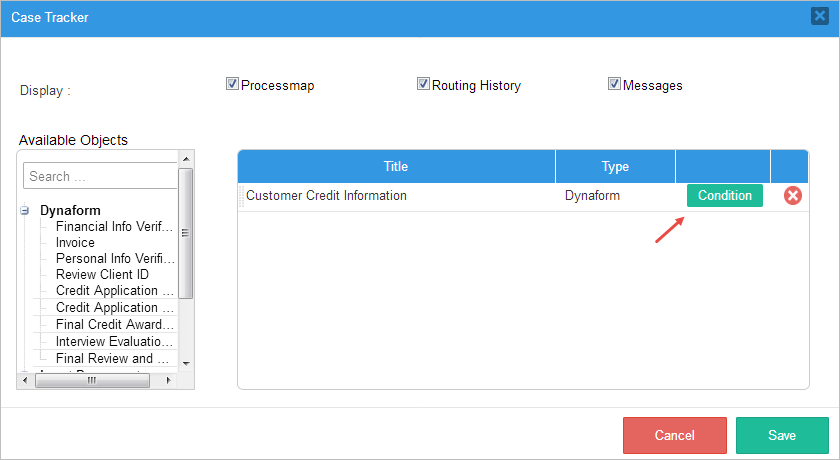Select Review Client ID object
The width and height of the screenshot is (840, 460).
[x=102, y=275]
